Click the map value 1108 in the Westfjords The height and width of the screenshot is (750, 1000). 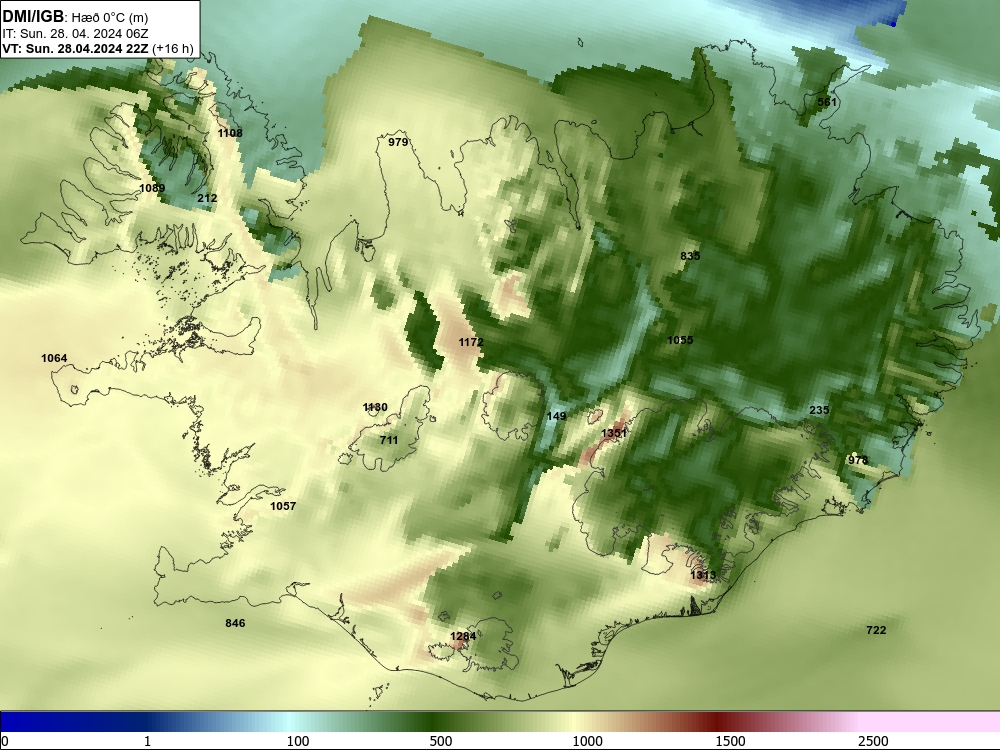click(230, 133)
